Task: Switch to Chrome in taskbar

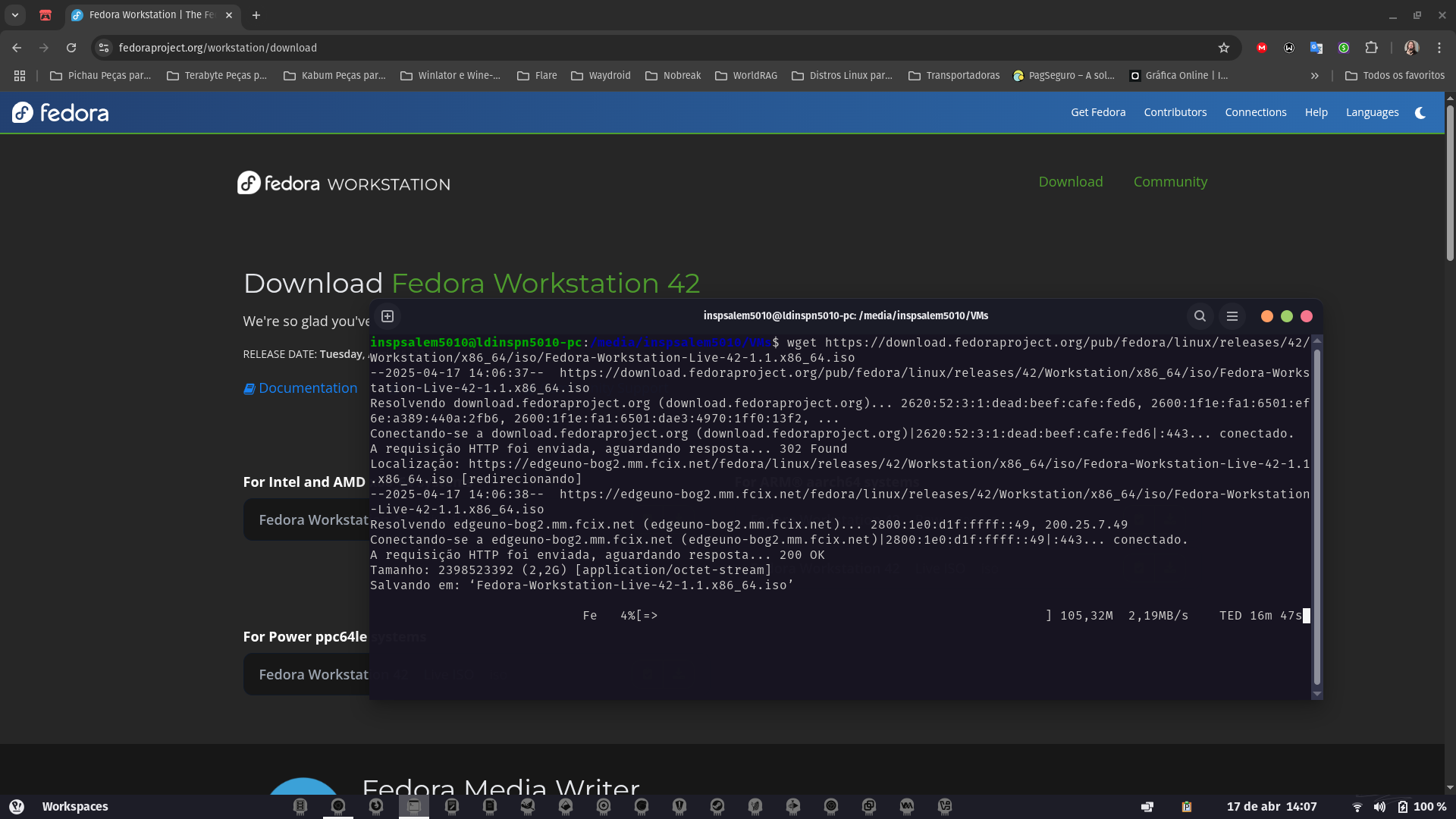Action: [338, 806]
